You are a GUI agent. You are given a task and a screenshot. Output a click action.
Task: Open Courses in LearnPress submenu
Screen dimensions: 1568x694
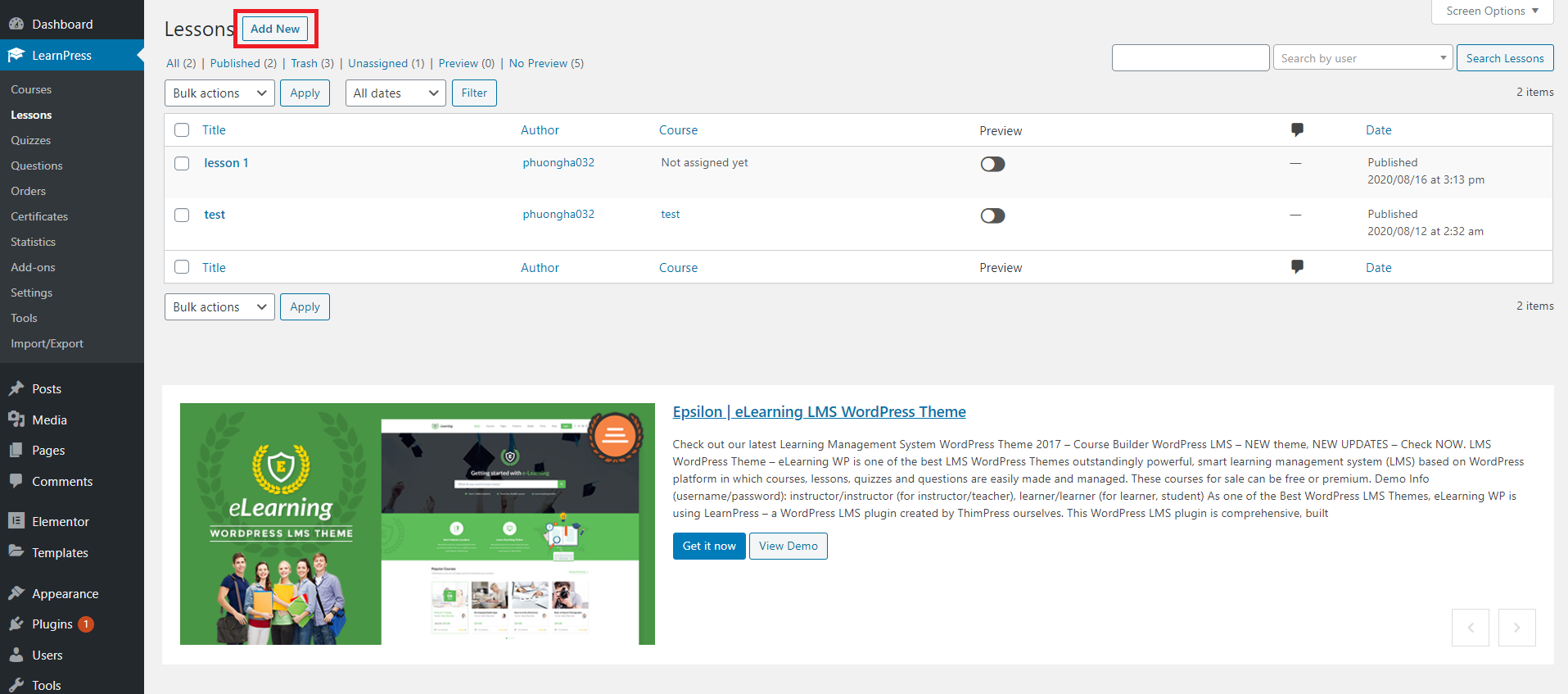31,89
